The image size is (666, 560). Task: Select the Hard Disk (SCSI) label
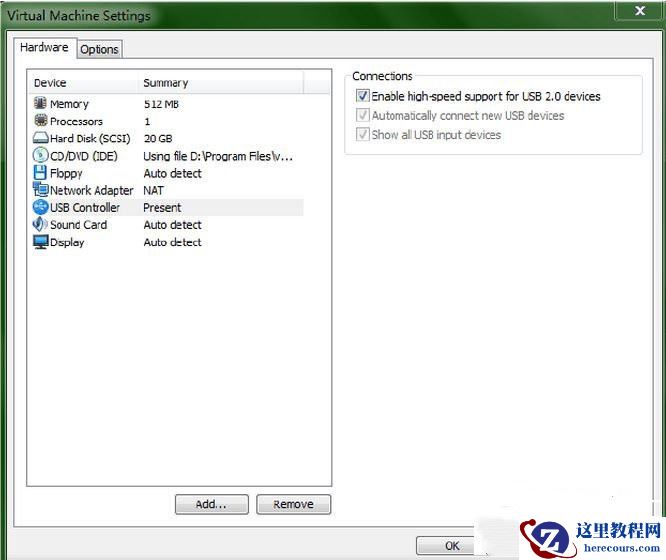coord(90,139)
